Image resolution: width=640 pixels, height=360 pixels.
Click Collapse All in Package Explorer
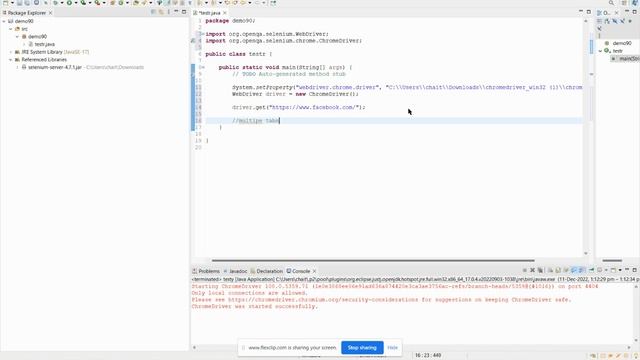[153, 12]
